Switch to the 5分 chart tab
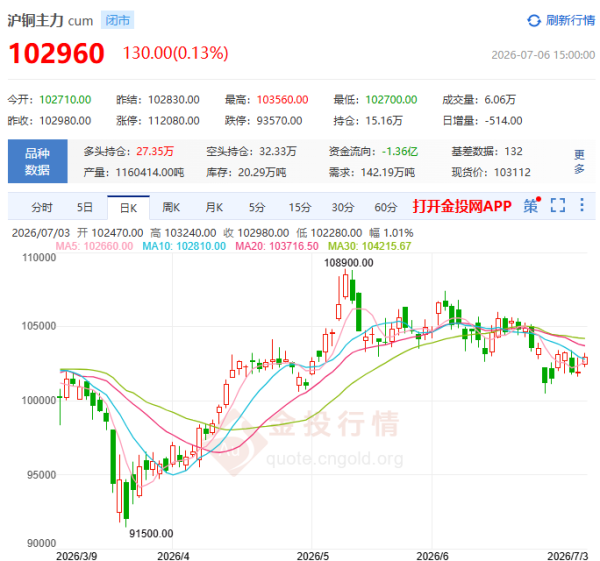The height and width of the screenshot is (561, 600). pos(257,207)
